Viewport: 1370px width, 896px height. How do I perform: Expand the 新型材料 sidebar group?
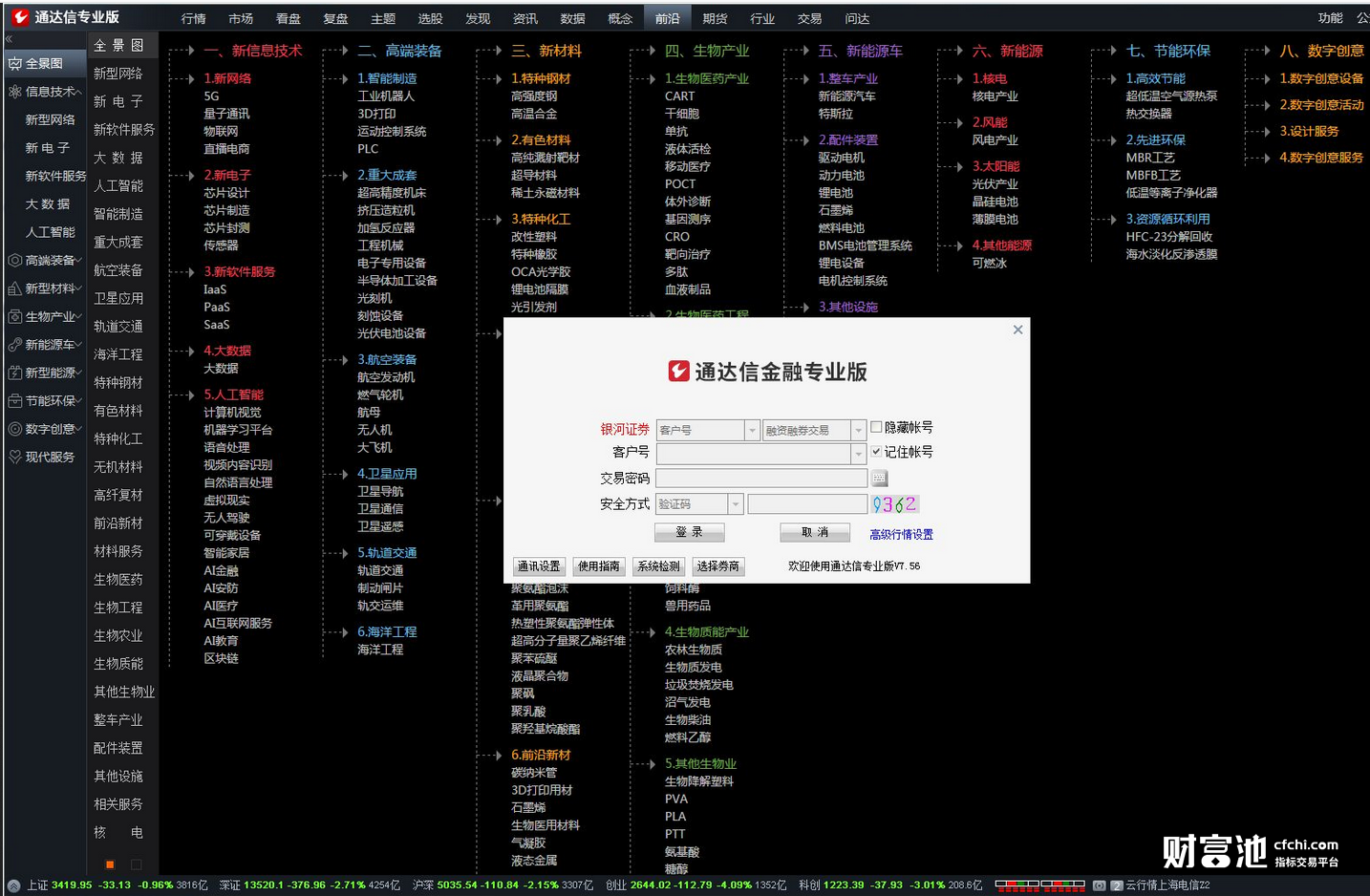(78, 288)
